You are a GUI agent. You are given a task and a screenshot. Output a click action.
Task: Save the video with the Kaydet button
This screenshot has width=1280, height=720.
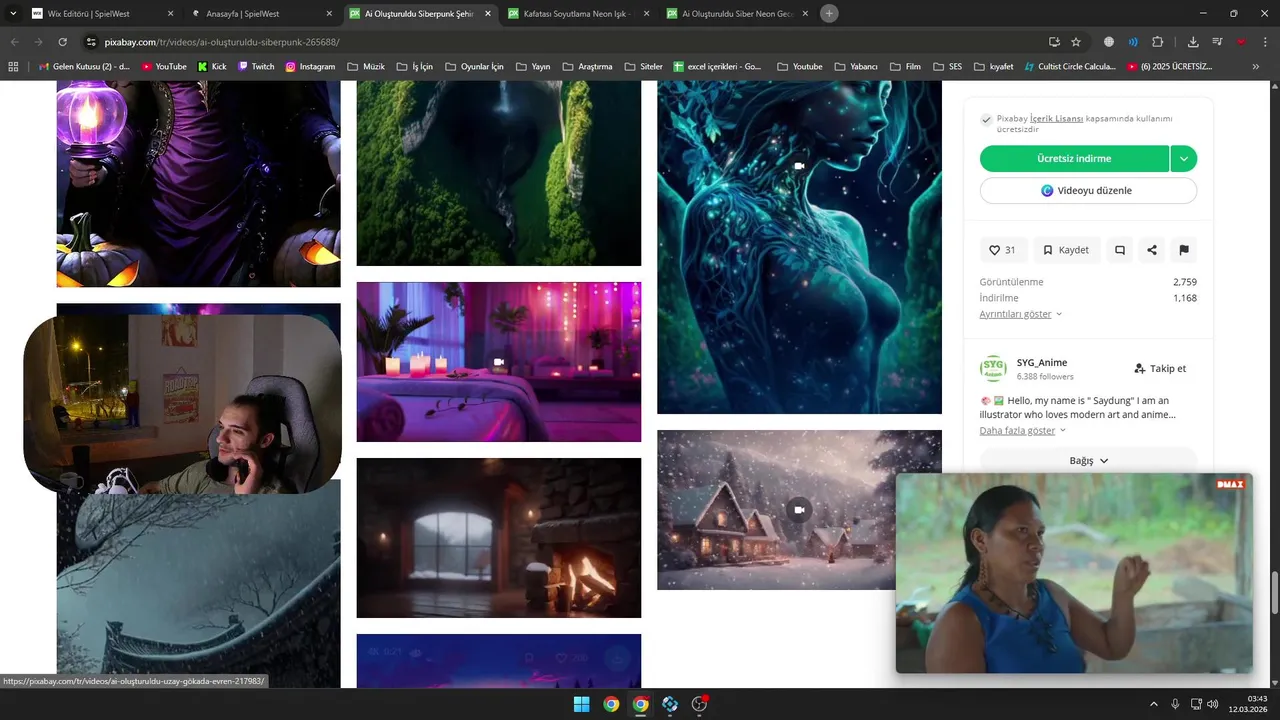[x=1066, y=250]
